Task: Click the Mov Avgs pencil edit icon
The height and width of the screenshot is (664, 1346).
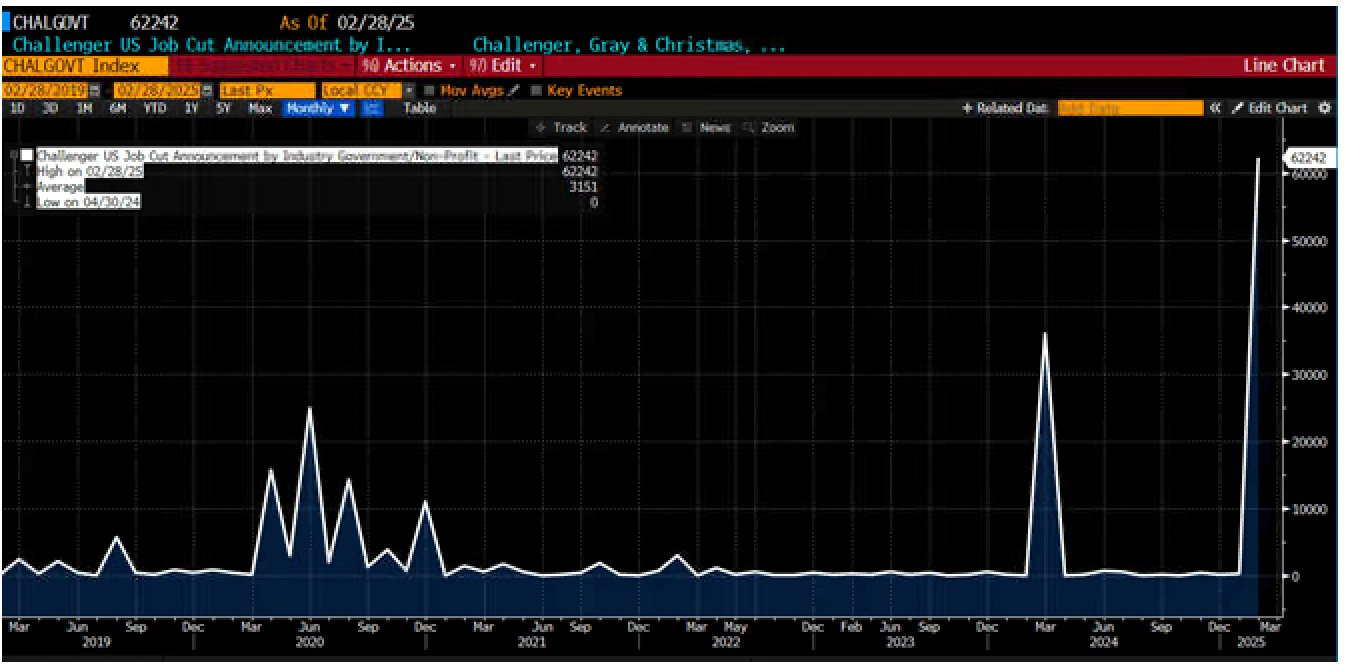Action: (514, 90)
